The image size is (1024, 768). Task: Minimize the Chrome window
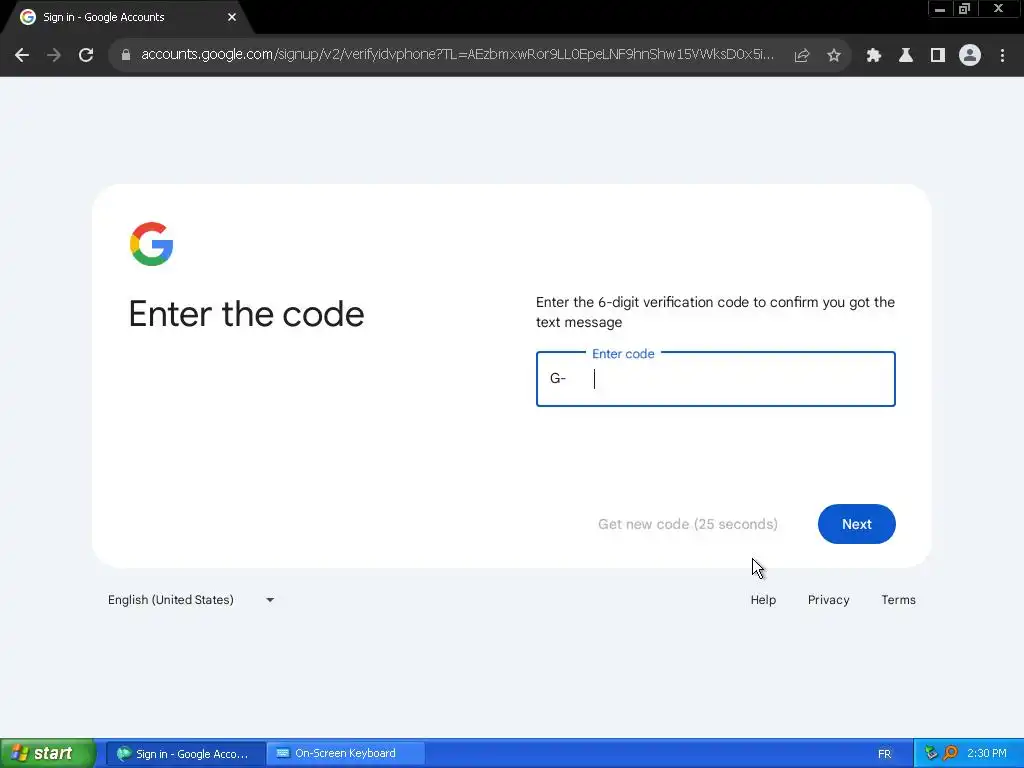pos(940,9)
